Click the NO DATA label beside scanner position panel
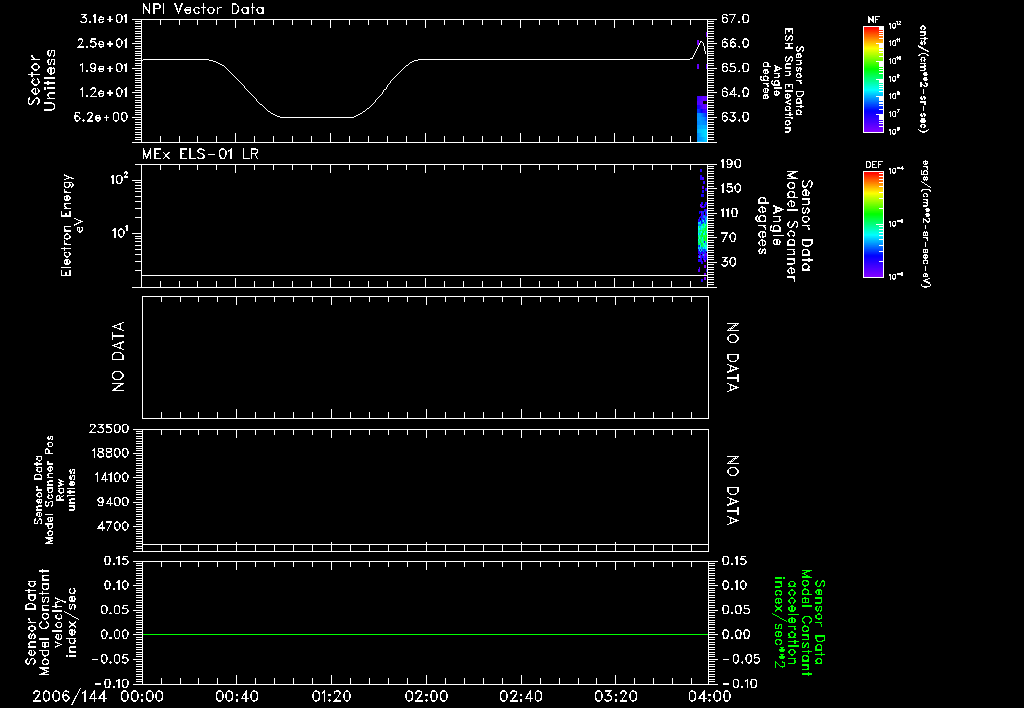The width and height of the screenshot is (1024, 708). click(733, 490)
